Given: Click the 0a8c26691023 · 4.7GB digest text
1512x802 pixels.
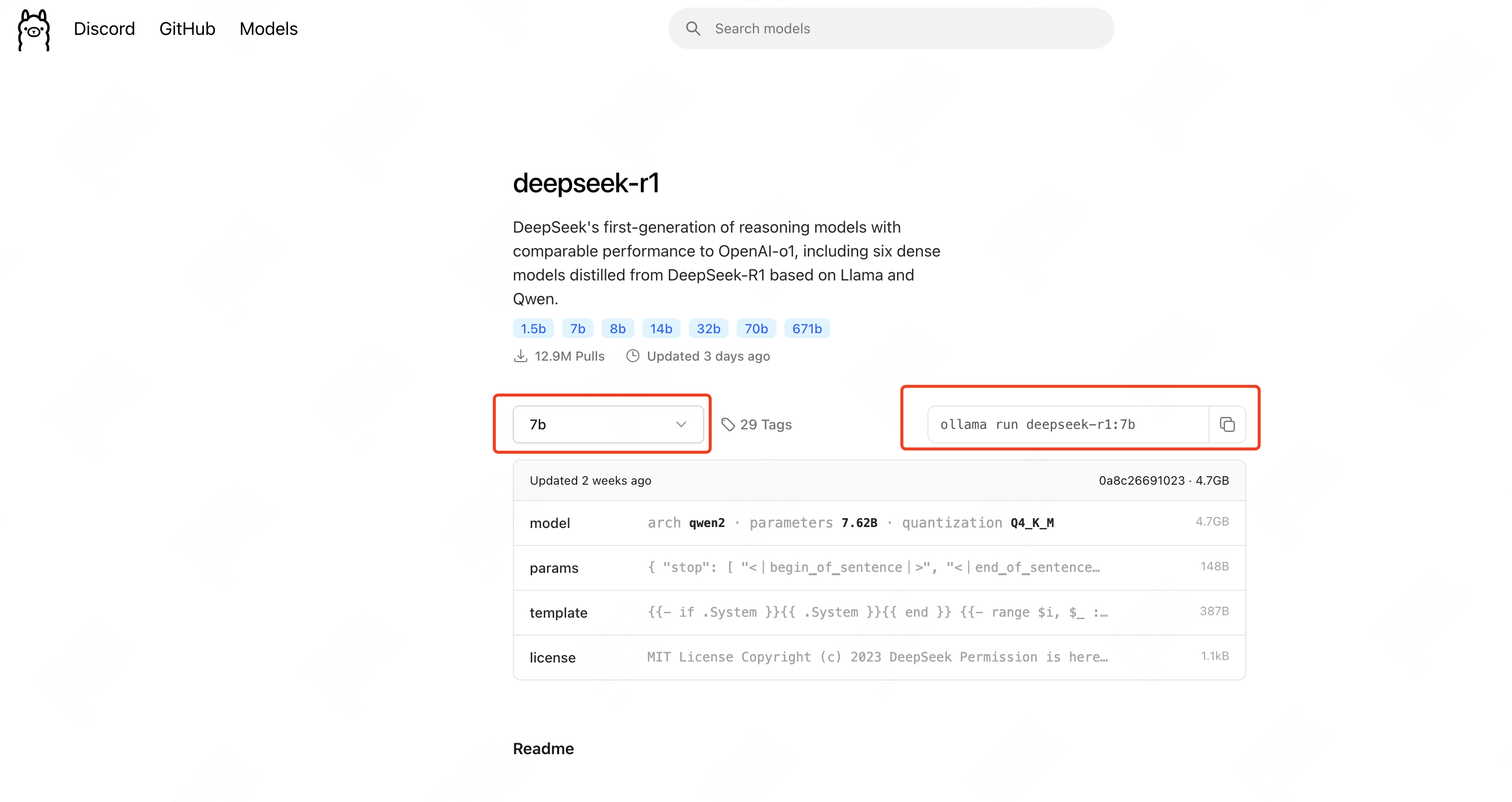Looking at the screenshot, I should 1163,481.
